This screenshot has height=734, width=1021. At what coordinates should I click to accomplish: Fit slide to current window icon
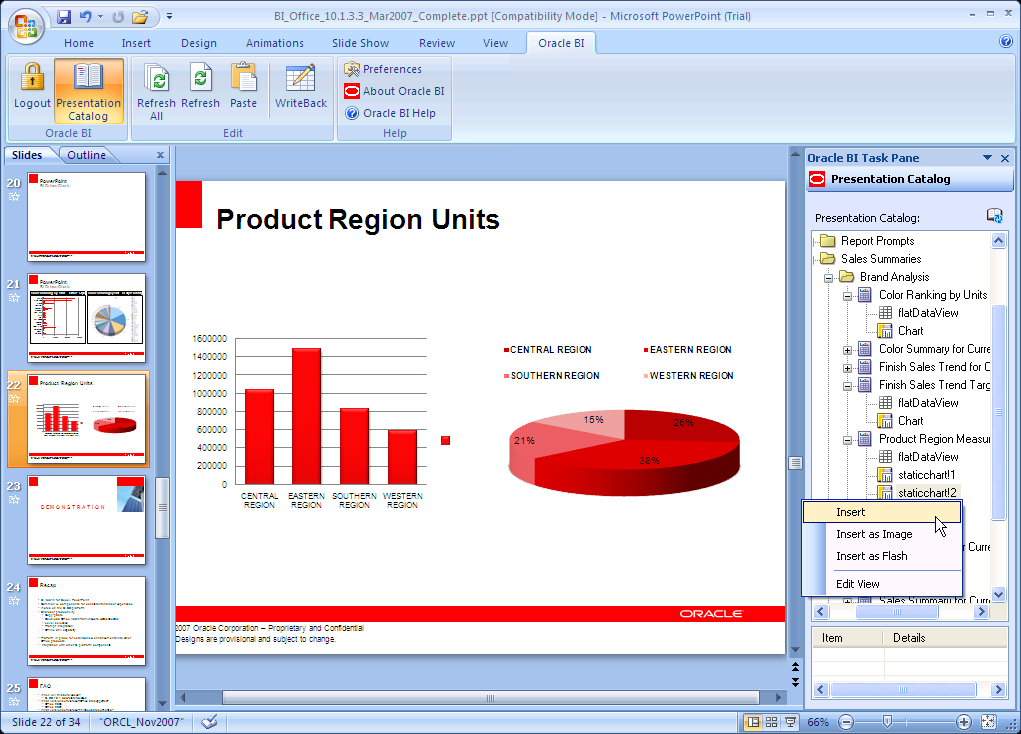pos(988,722)
